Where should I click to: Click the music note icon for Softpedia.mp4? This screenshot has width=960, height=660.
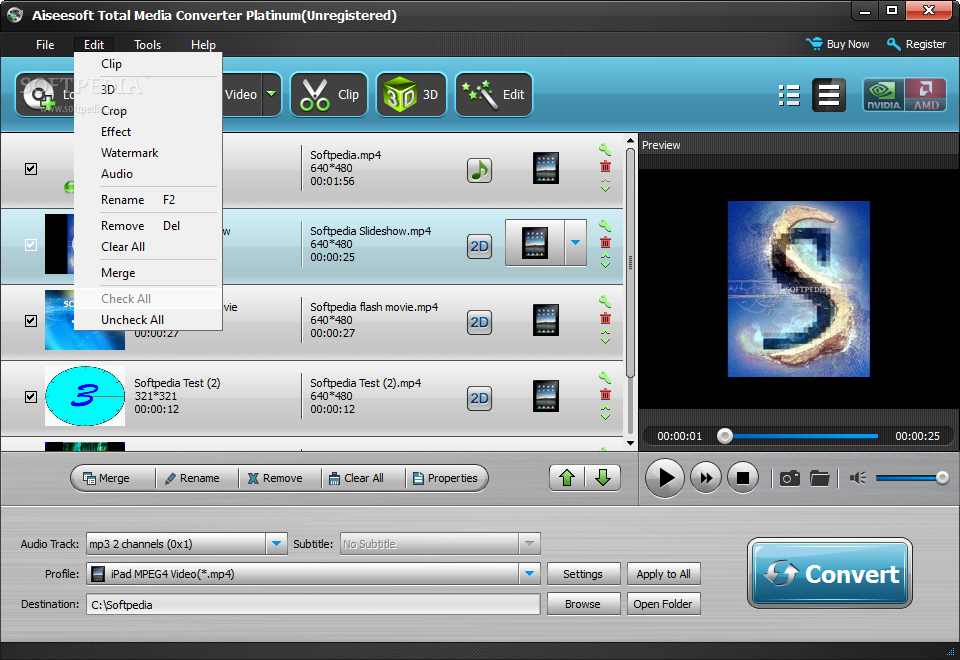coord(479,170)
